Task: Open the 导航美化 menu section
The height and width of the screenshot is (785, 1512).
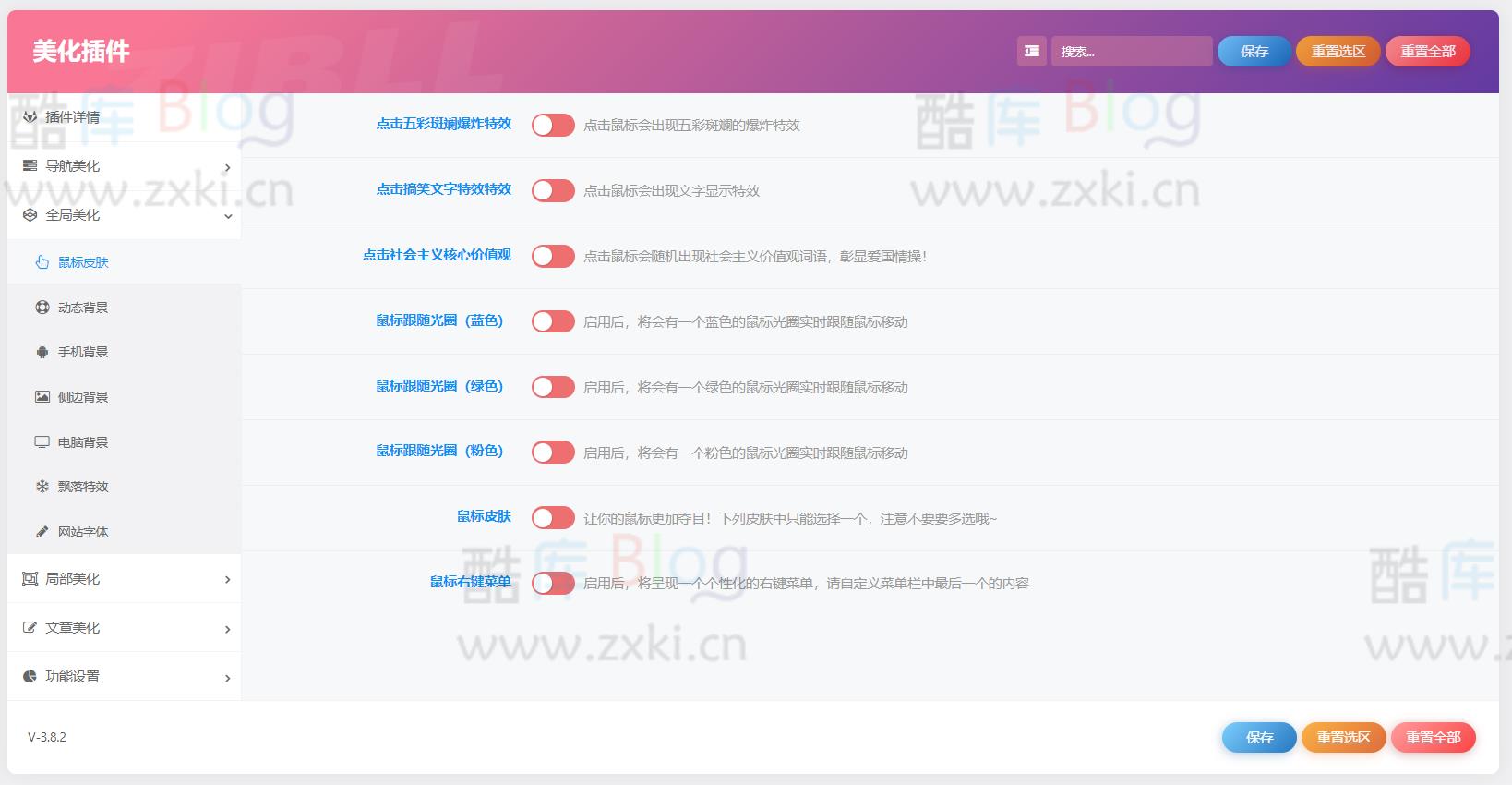Action: pyautogui.click(x=124, y=166)
